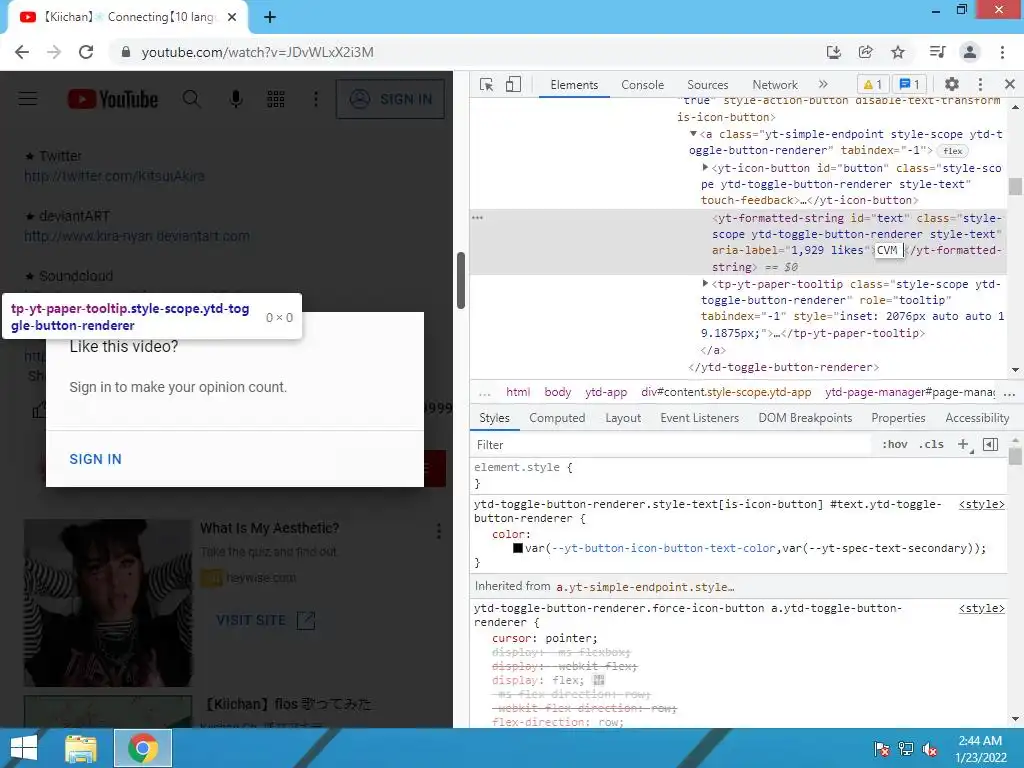Click the voice search microphone icon
The width and height of the screenshot is (1024, 768).
pyautogui.click(x=236, y=99)
